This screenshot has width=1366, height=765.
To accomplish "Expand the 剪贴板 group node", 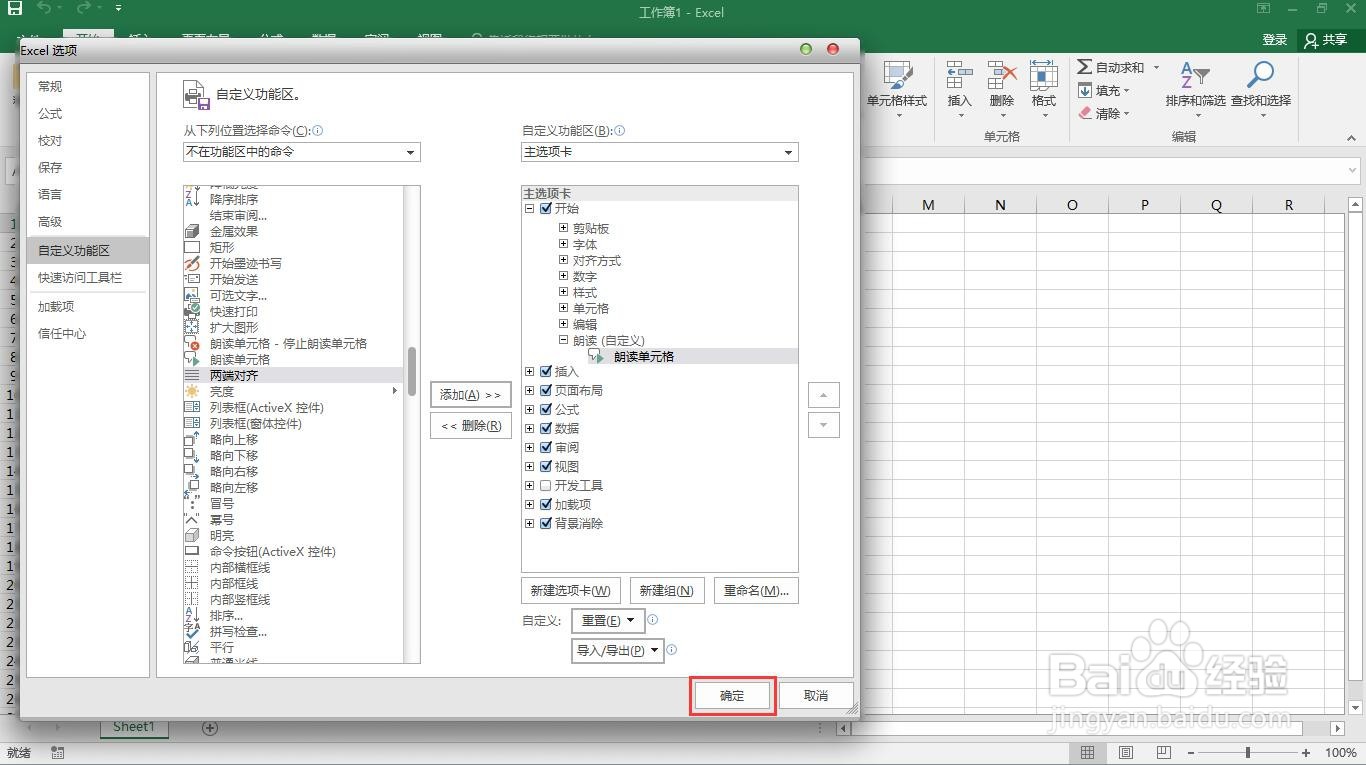I will [x=564, y=228].
